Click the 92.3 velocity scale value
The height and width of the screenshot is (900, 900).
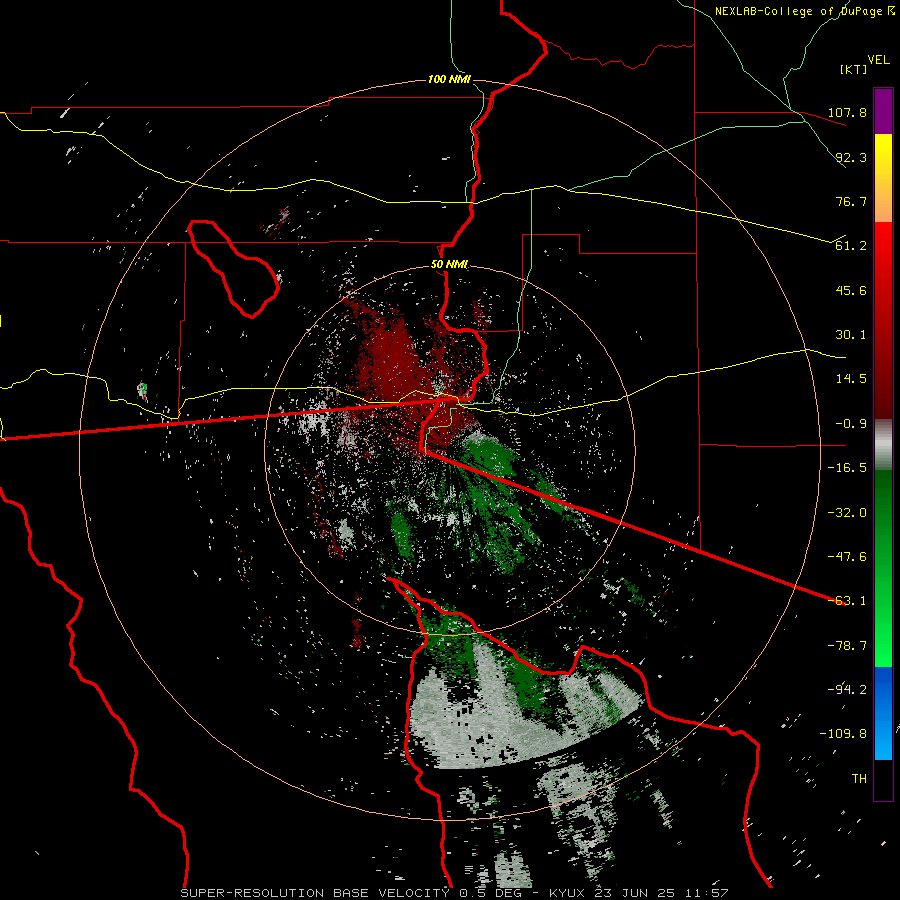point(851,157)
